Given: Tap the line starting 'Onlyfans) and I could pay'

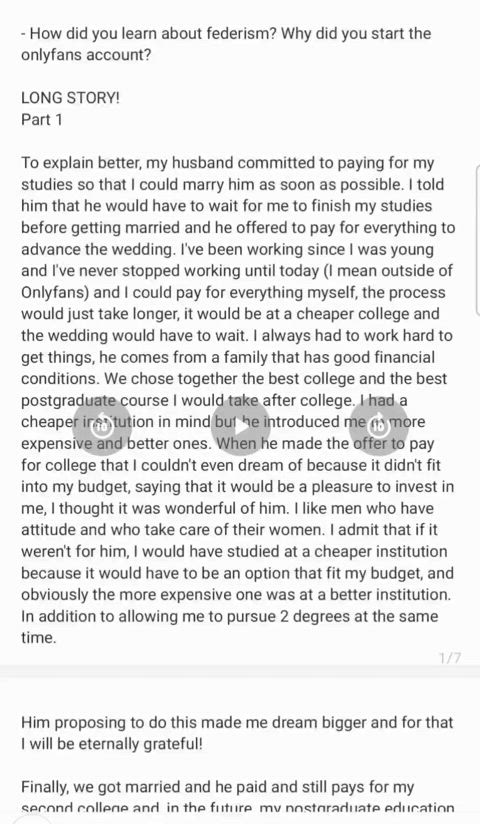Looking at the screenshot, I should pyautogui.click(x=233, y=293).
